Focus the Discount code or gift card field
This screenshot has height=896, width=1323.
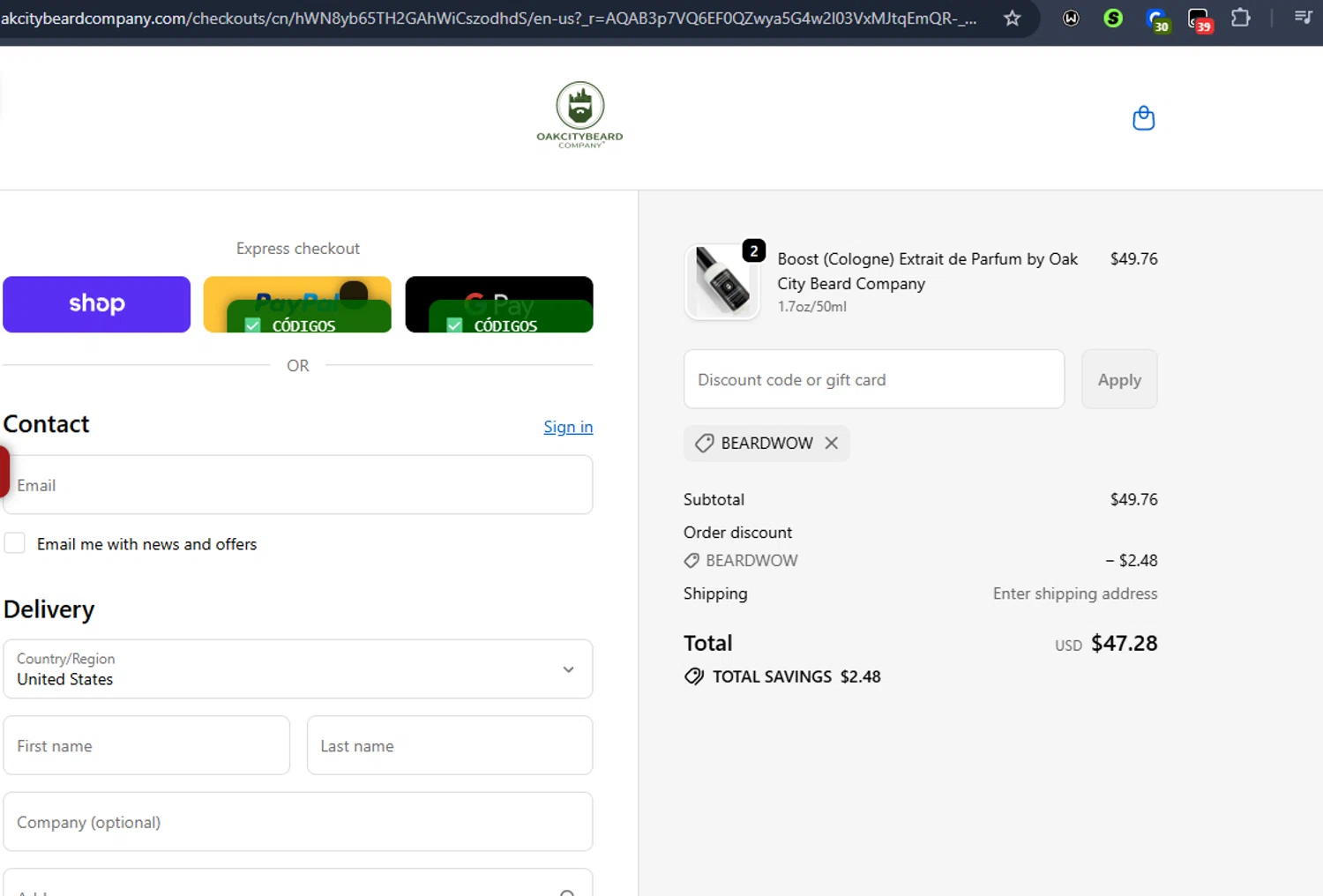[874, 379]
